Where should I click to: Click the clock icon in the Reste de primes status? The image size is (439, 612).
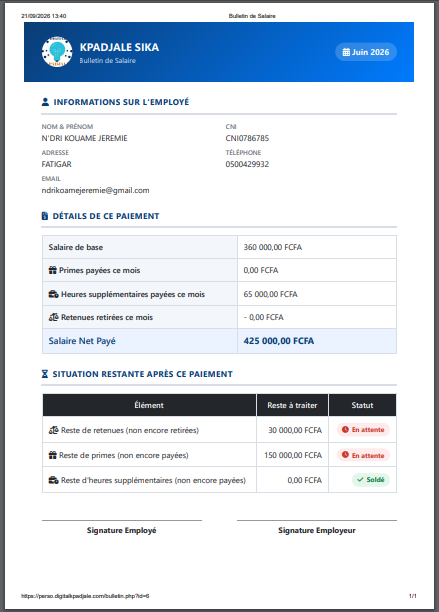pos(345,455)
